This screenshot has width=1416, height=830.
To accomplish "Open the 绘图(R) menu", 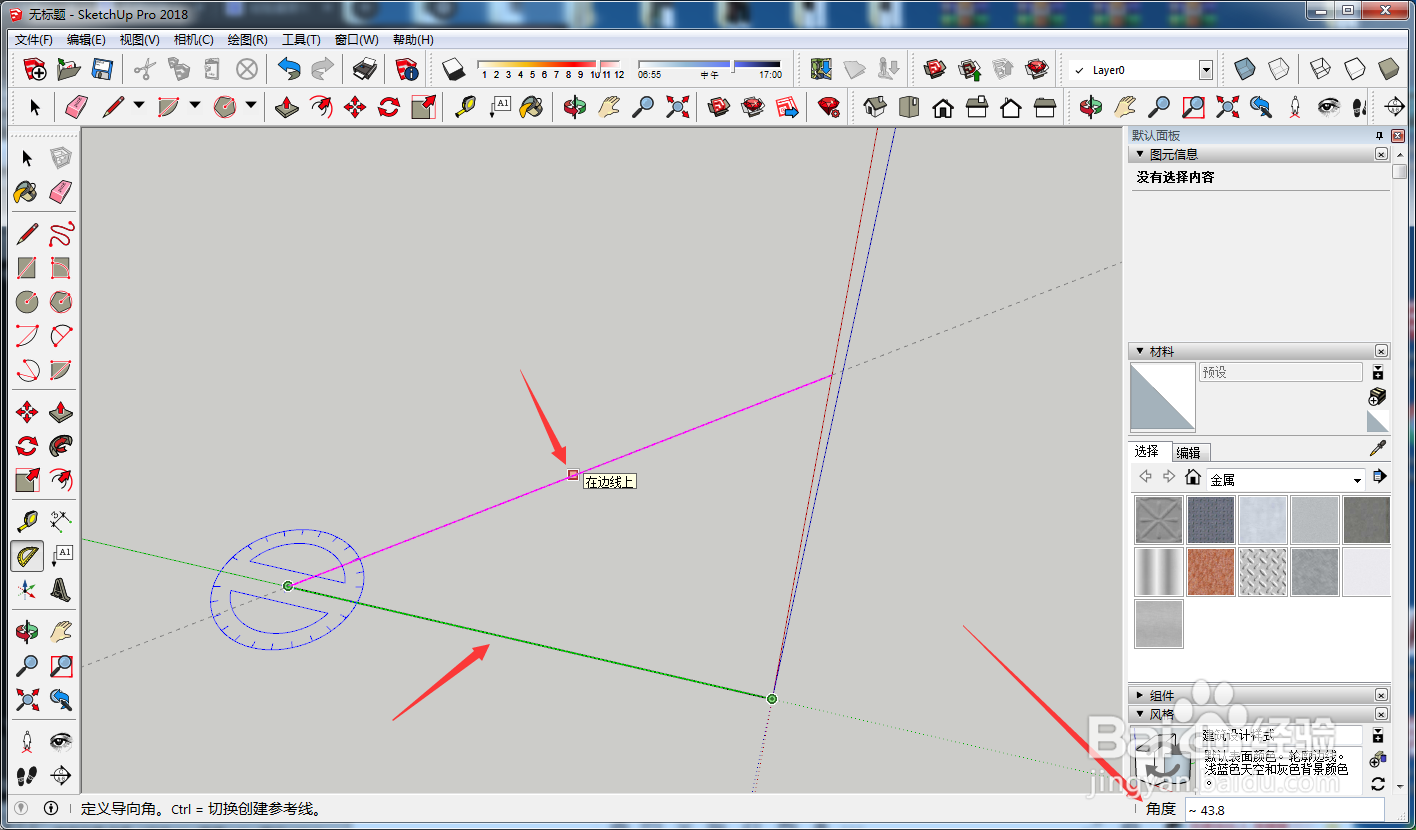I will [x=247, y=39].
